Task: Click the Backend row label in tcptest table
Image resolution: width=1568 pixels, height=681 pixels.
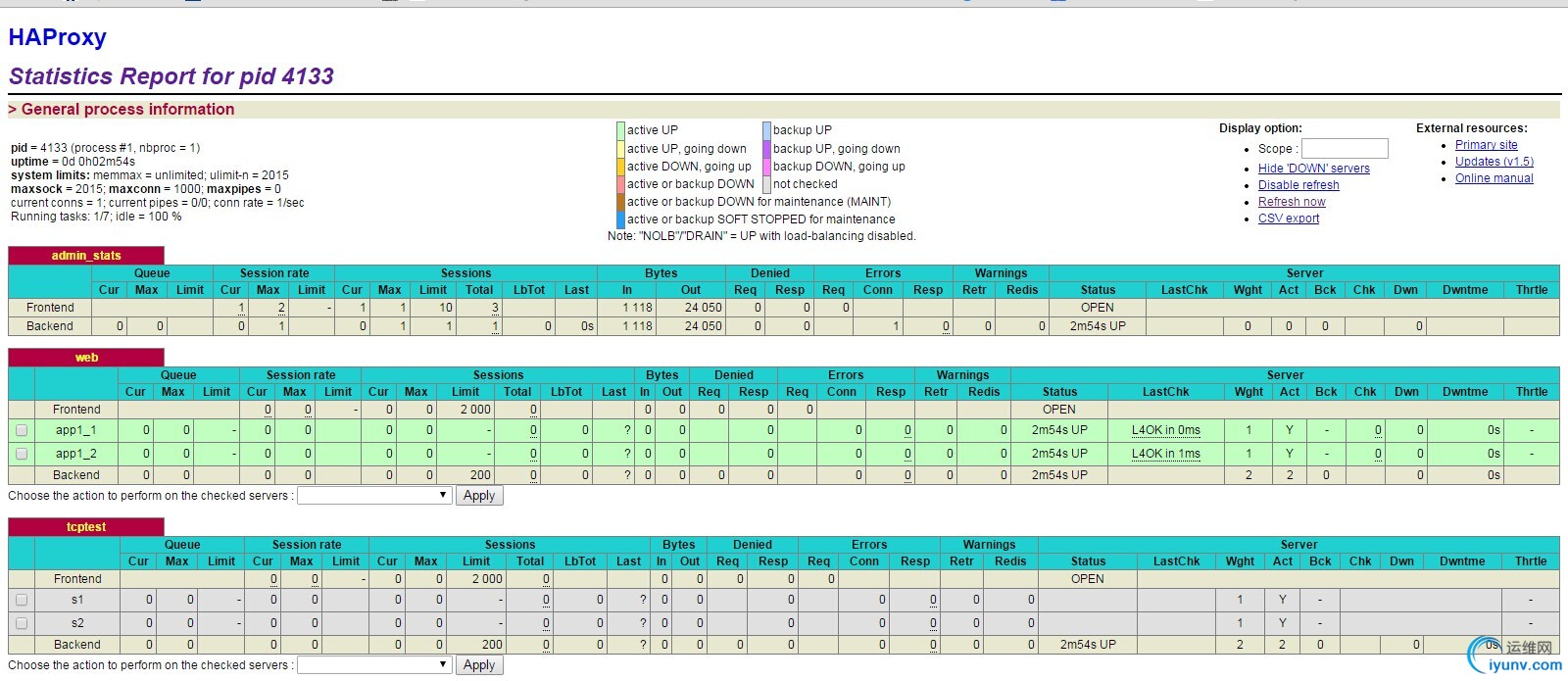Action: (77, 645)
